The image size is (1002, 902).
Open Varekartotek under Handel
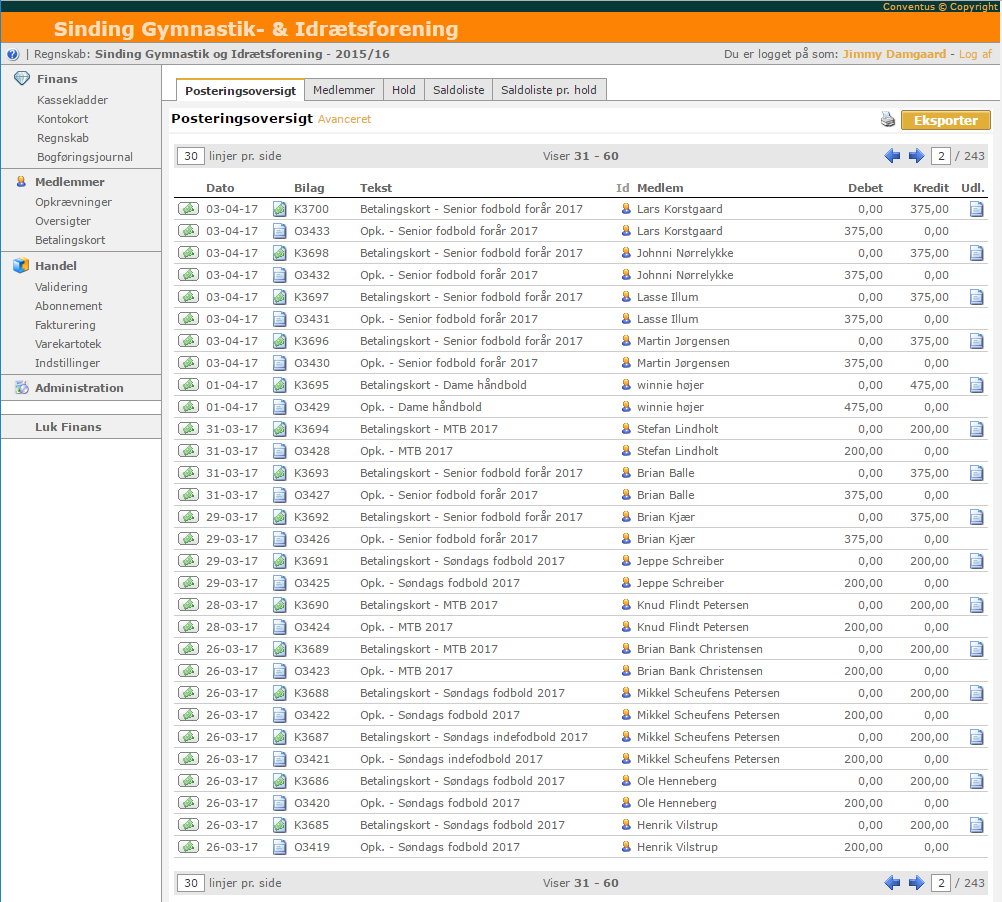click(x=68, y=344)
